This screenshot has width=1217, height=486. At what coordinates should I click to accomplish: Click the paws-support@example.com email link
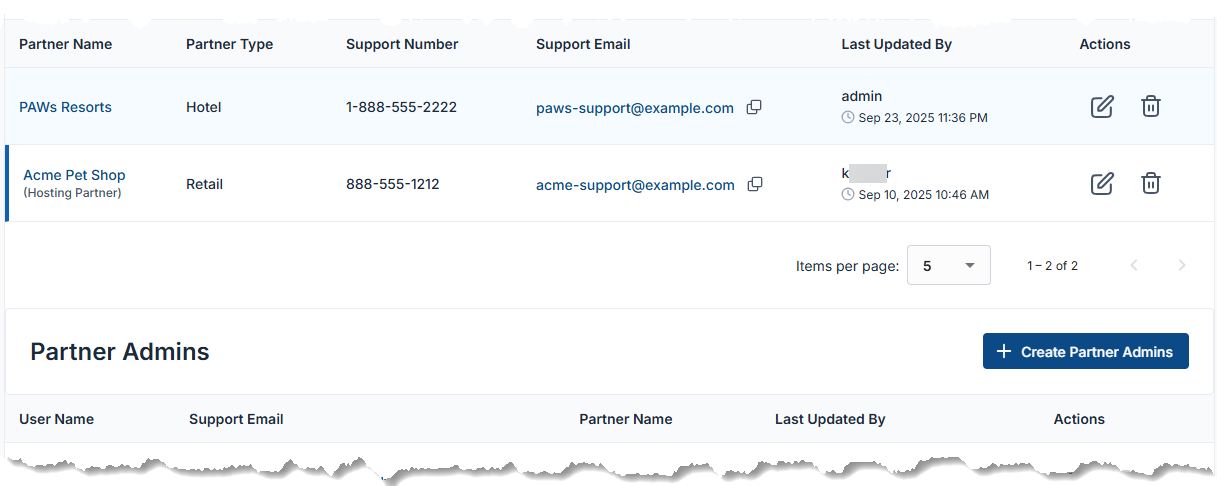[634, 108]
